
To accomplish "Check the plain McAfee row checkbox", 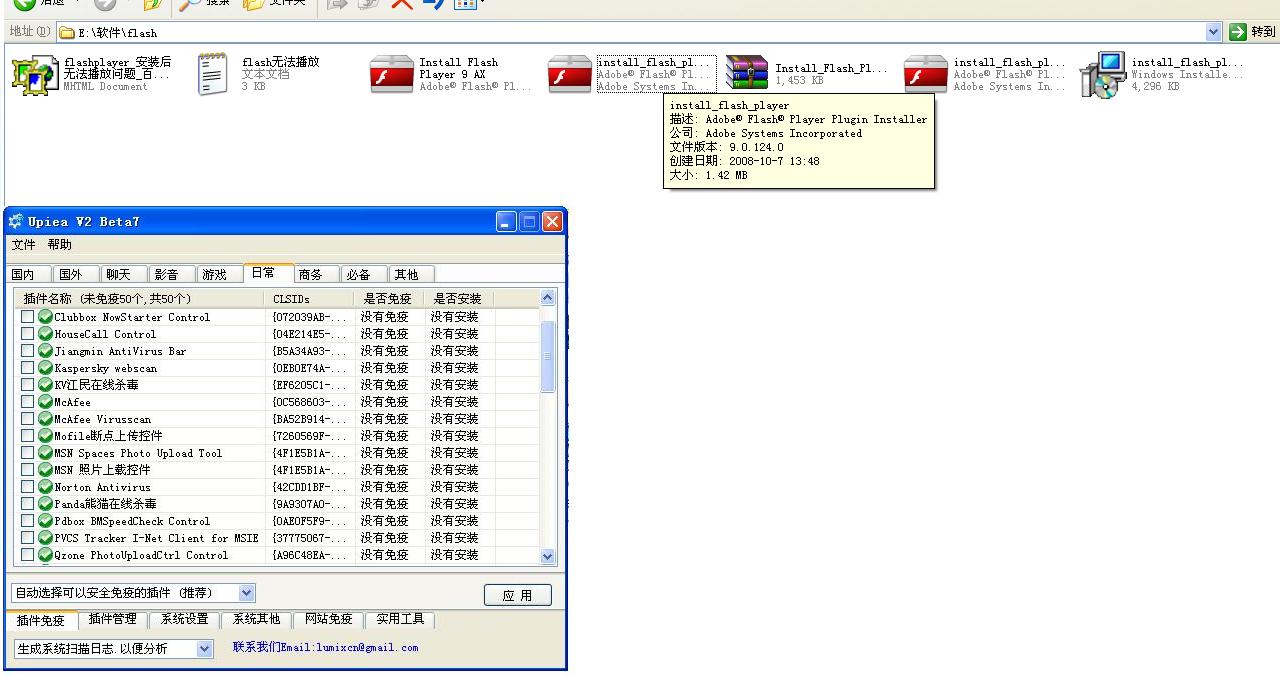I will [27, 402].
